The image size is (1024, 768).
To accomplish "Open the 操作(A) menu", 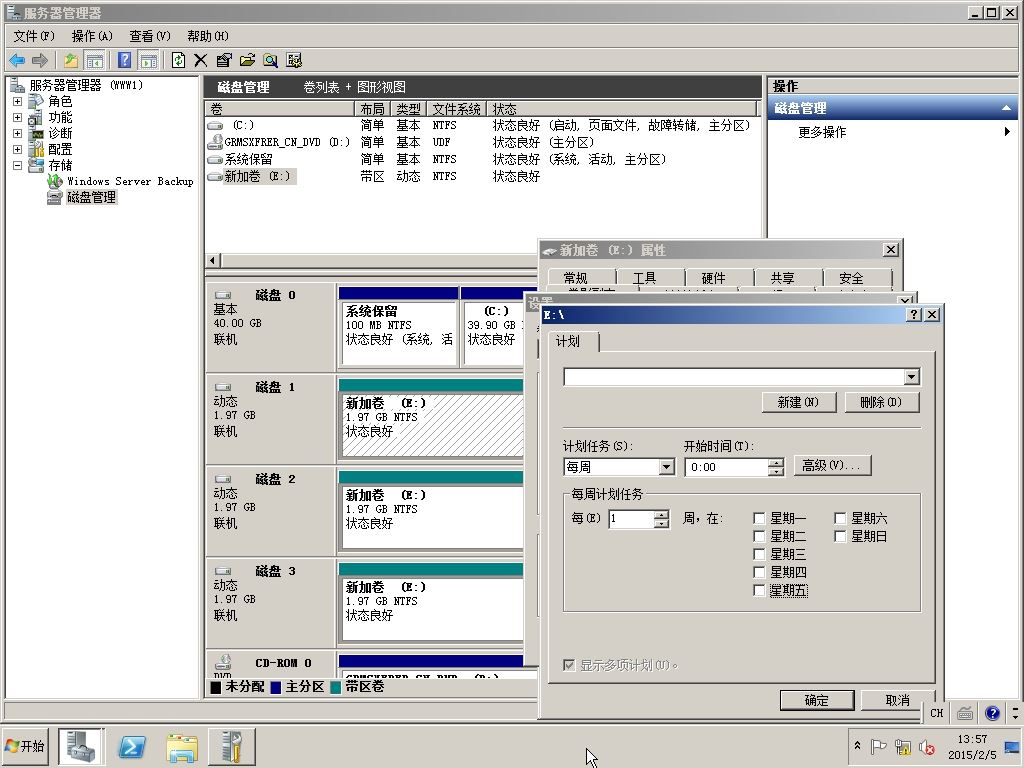I will 92,36.
